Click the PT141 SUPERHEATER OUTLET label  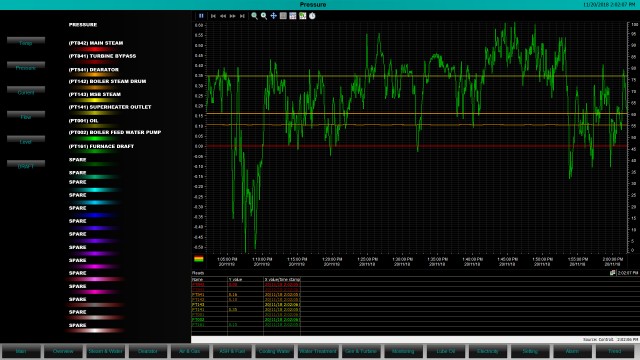110,107
